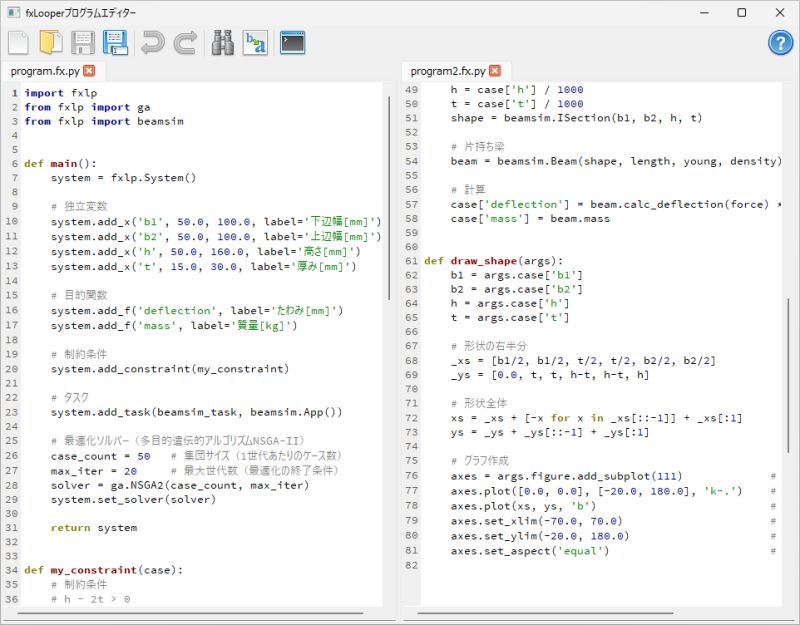Switch to the program.fx.py tab
800x625 pixels.
(x=45, y=71)
